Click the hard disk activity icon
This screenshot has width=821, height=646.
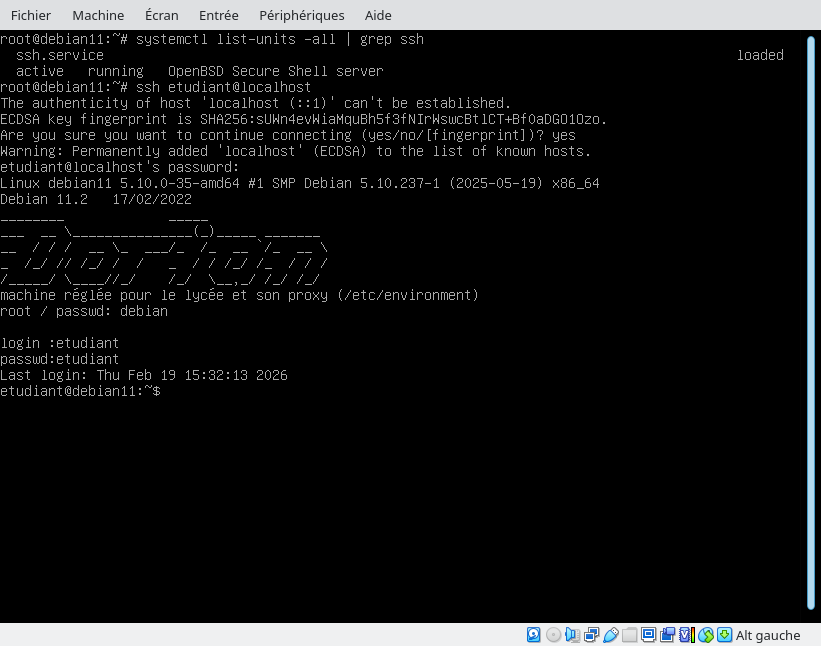point(534,635)
